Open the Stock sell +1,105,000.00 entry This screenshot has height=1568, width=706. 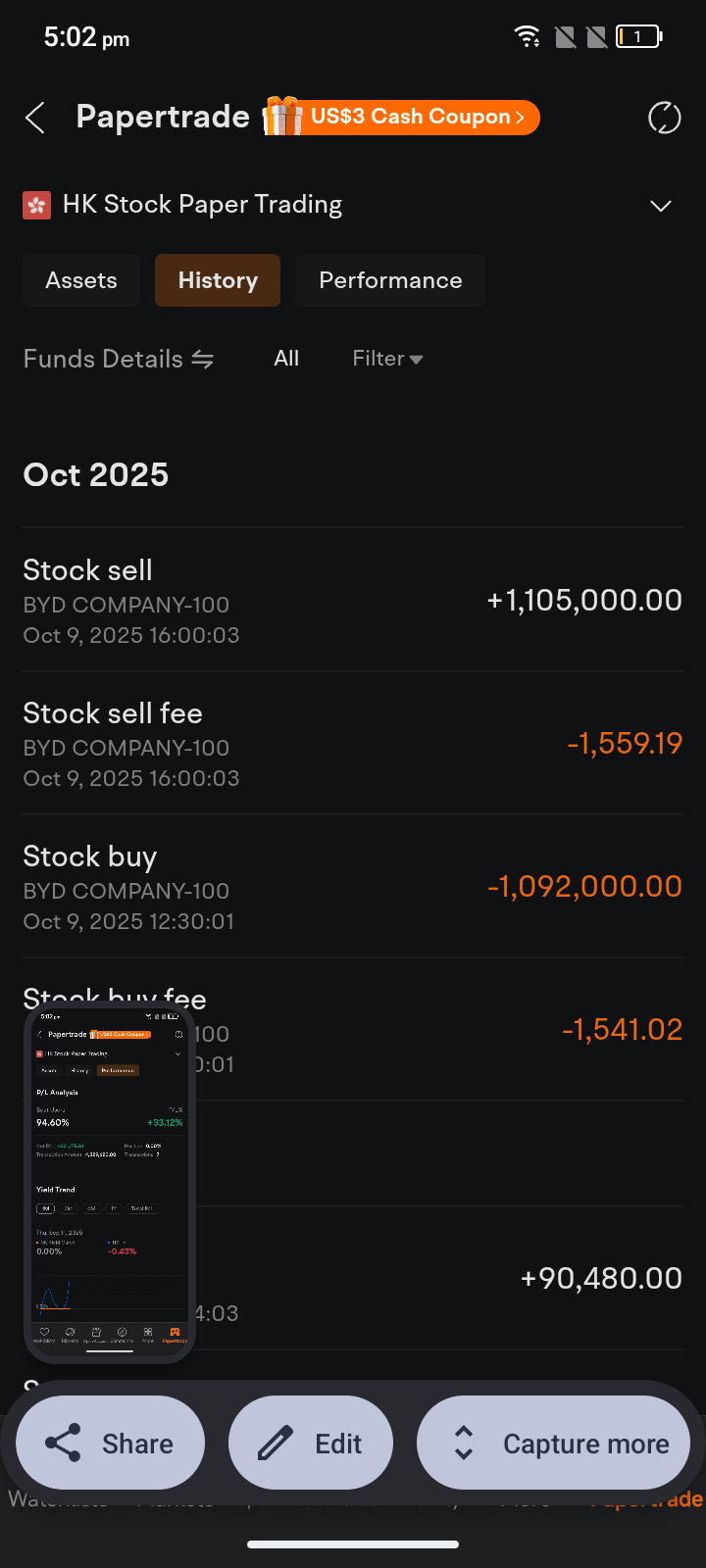pyautogui.click(x=353, y=601)
